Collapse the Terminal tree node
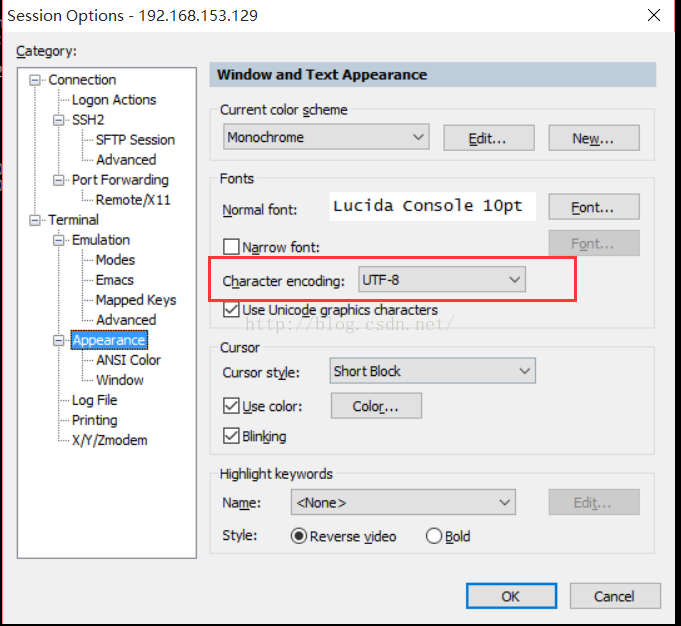Screen dimensions: 681x626 click(35, 220)
